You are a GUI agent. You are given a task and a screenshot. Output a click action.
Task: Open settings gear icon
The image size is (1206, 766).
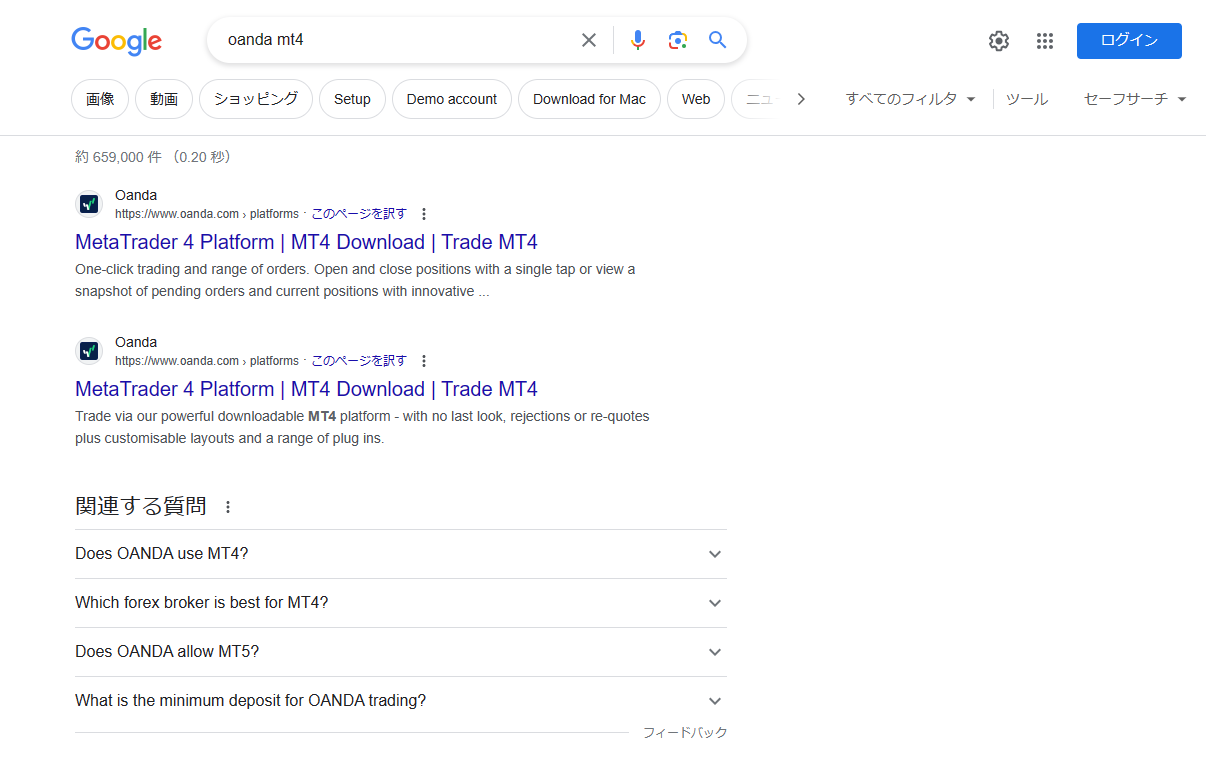999,41
